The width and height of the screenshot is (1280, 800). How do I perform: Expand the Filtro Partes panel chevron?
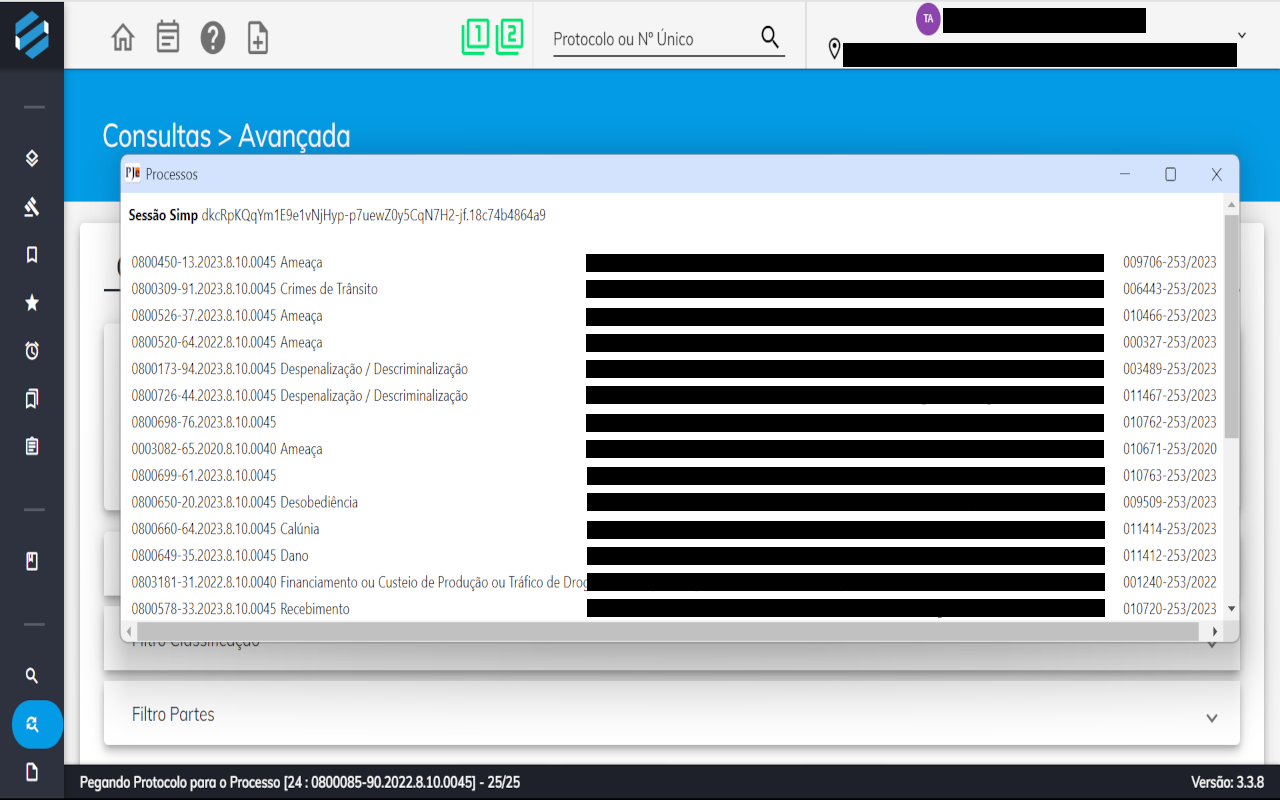1212,718
